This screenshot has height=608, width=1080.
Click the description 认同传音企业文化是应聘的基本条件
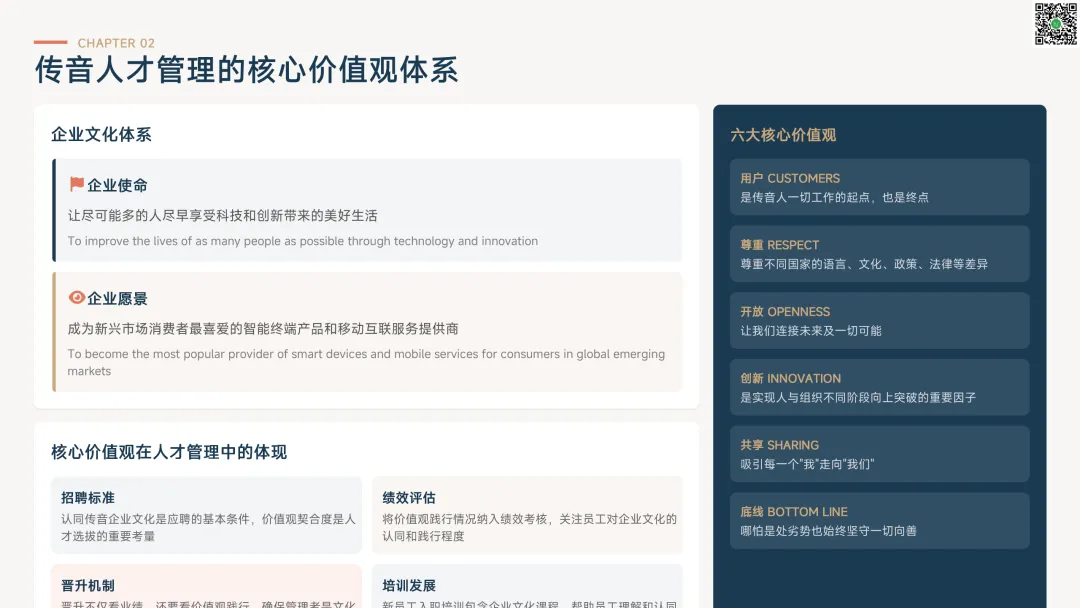(x=208, y=527)
